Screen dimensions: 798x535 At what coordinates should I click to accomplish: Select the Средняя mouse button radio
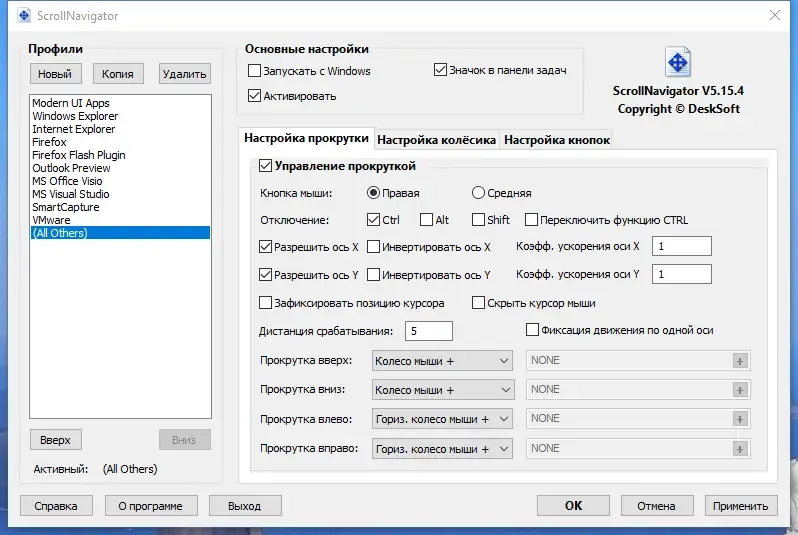[x=478, y=193]
